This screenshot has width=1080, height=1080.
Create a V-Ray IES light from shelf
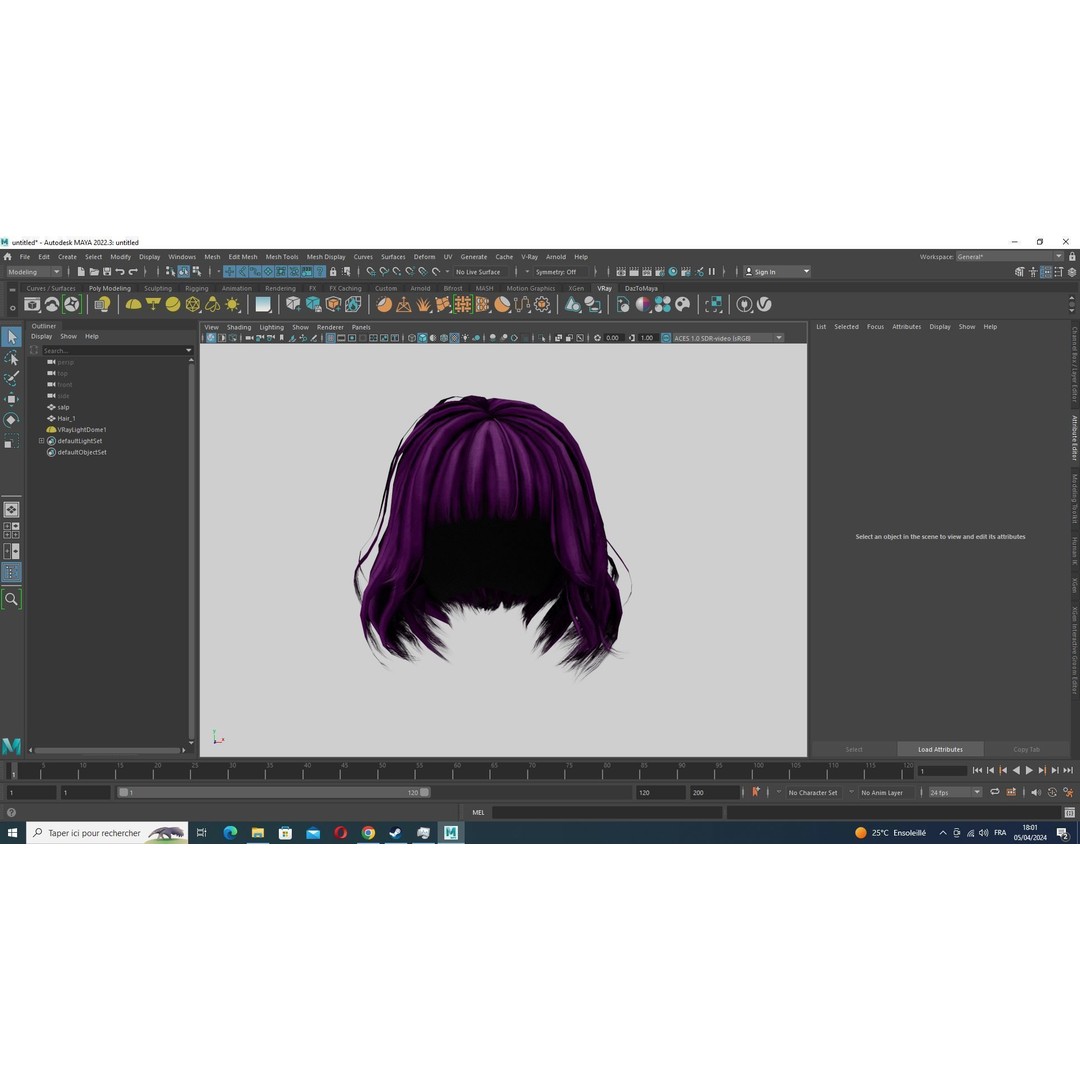[213, 304]
